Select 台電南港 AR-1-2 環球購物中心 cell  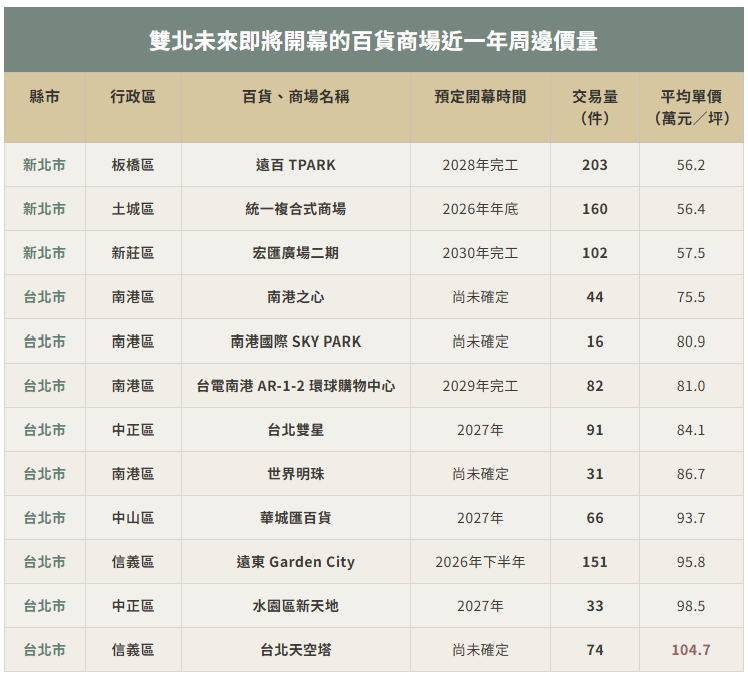pos(296,386)
